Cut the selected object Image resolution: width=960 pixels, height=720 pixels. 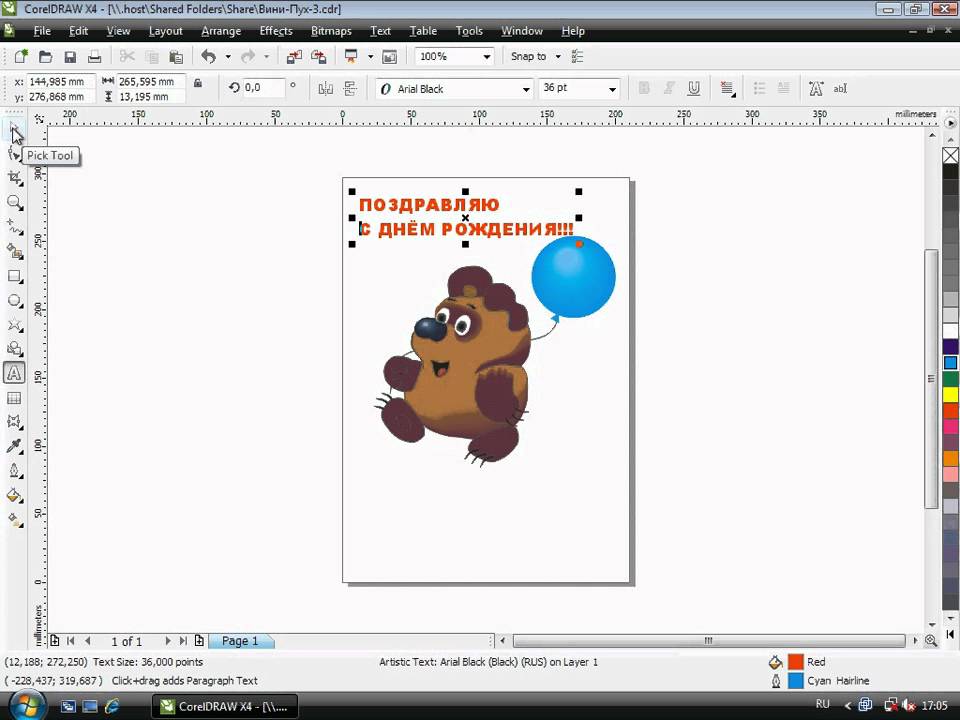127,57
